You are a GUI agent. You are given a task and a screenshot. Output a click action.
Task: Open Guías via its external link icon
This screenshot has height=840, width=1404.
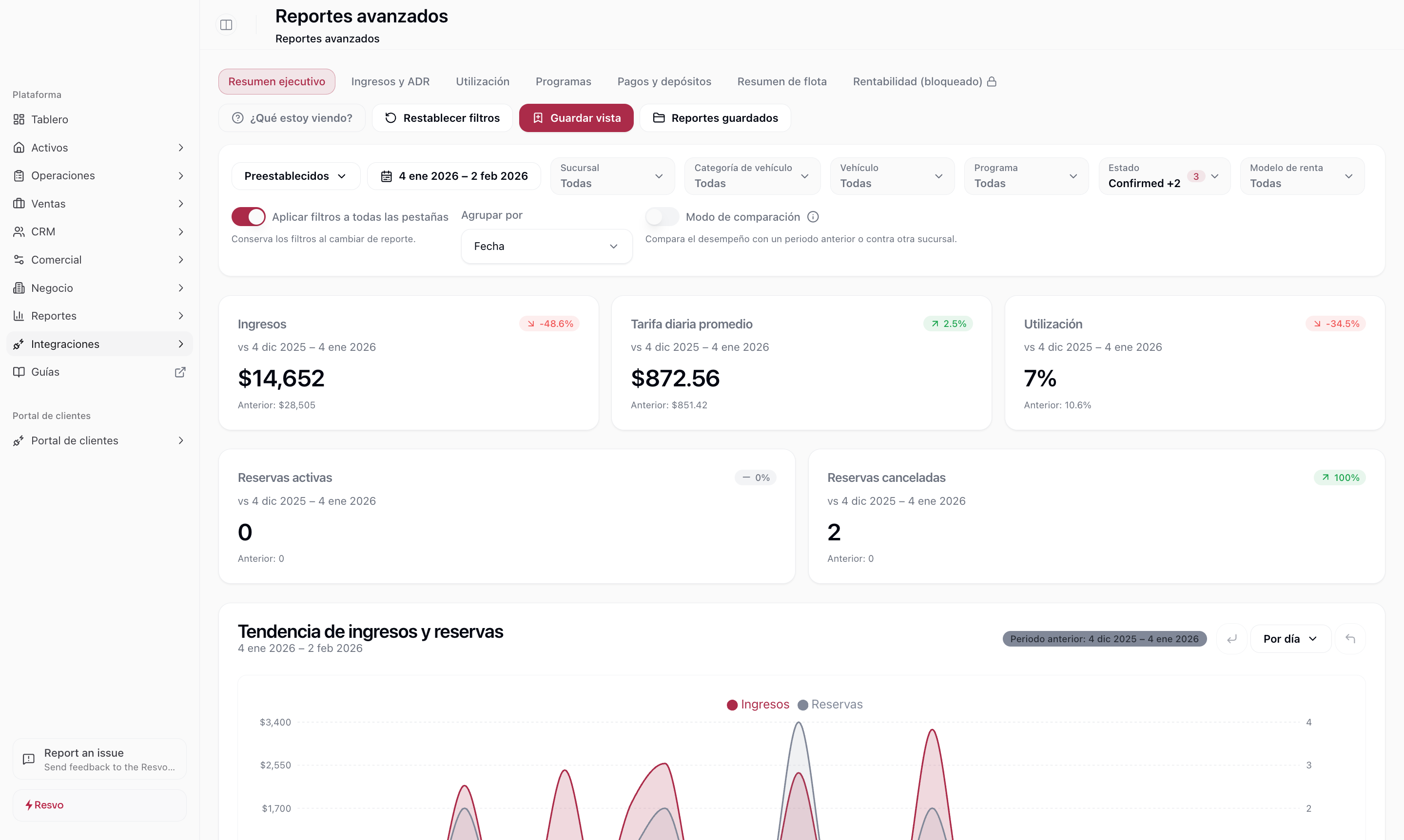coord(180,372)
